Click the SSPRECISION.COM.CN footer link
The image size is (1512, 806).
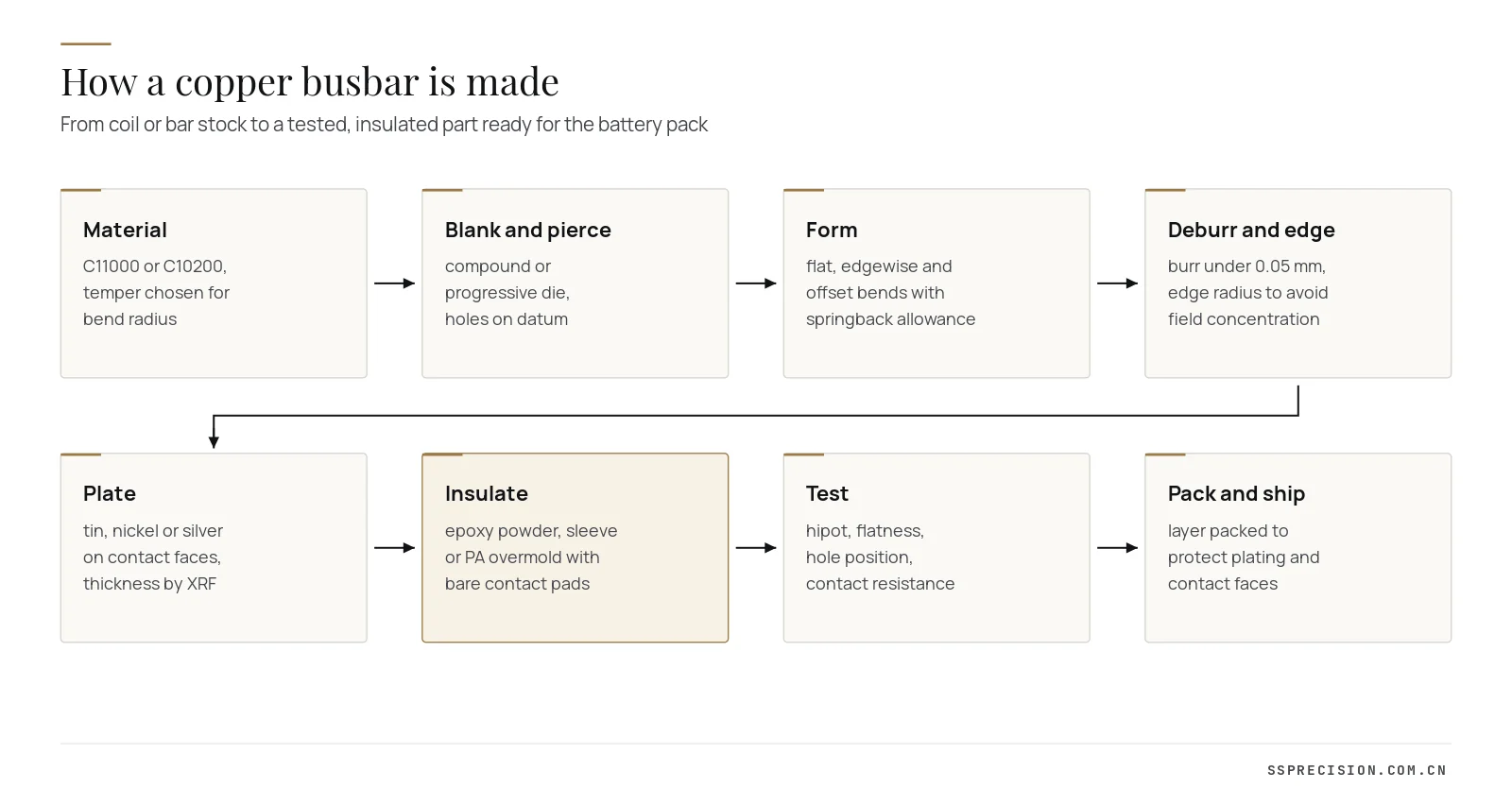click(1357, 770)
